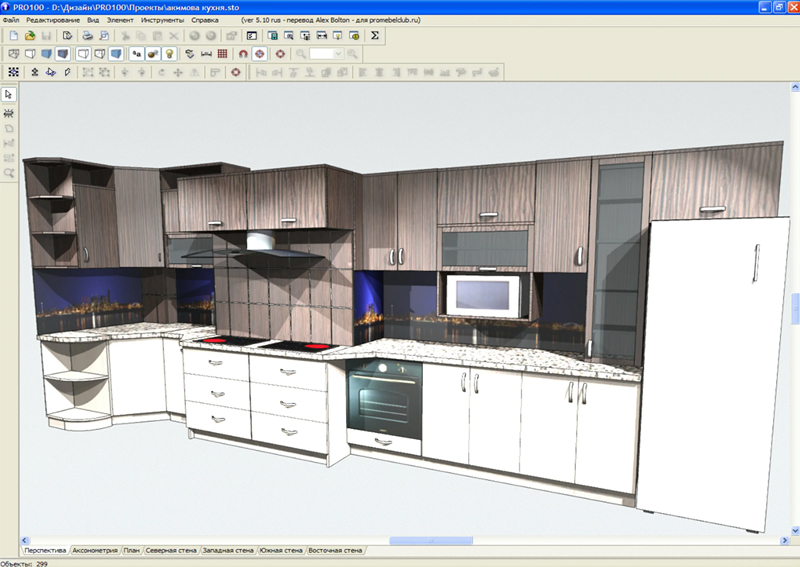The width and height of the screenshot is (800, 567).
Task: Click the Sigma report icon
Action: tap(375, 35)
